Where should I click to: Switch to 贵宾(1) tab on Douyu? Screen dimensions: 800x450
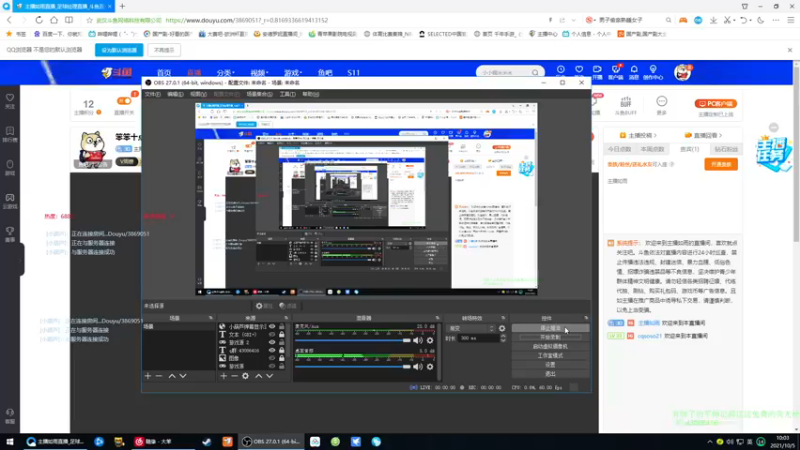click(x=689, y=149)
